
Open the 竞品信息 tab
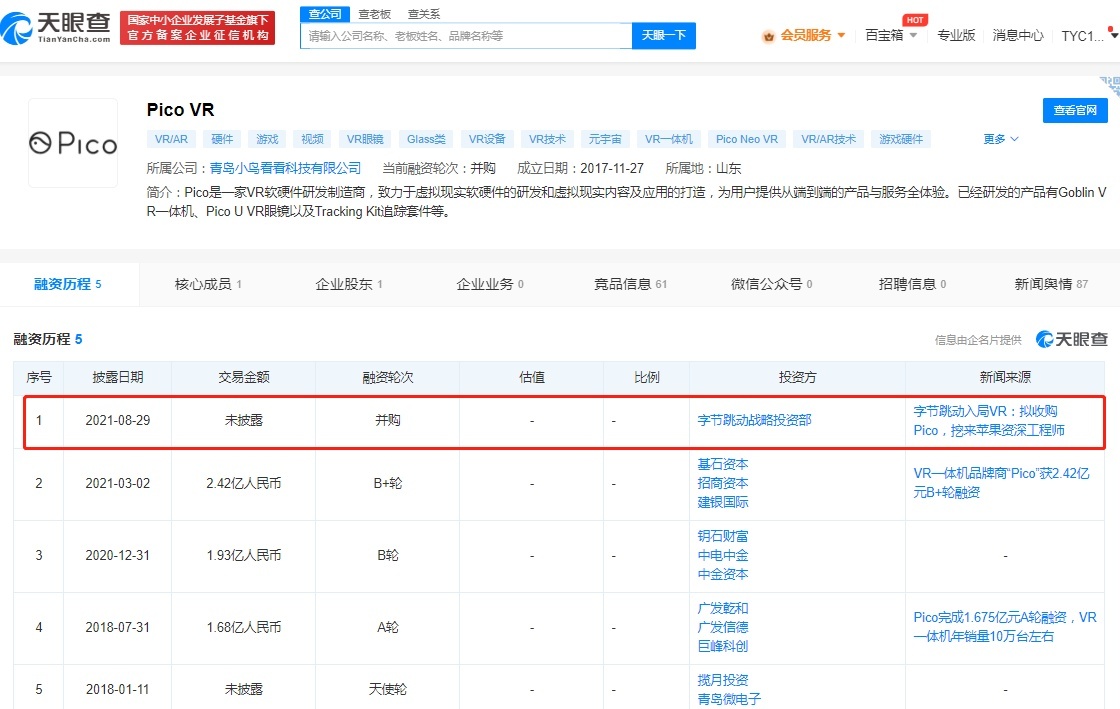click(x=630, y=284)
